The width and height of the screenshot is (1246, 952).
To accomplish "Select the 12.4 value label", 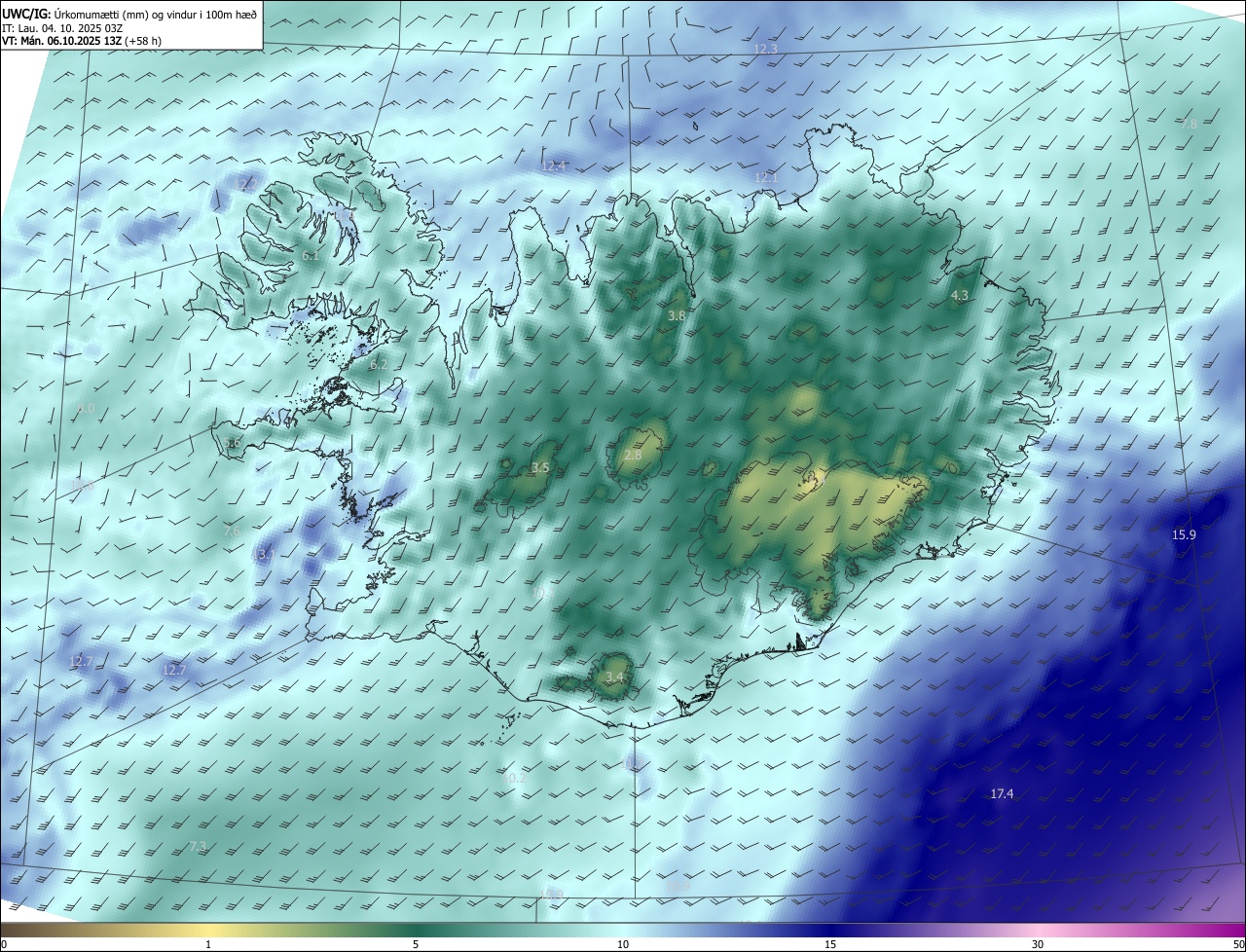I will click(553, 166).
